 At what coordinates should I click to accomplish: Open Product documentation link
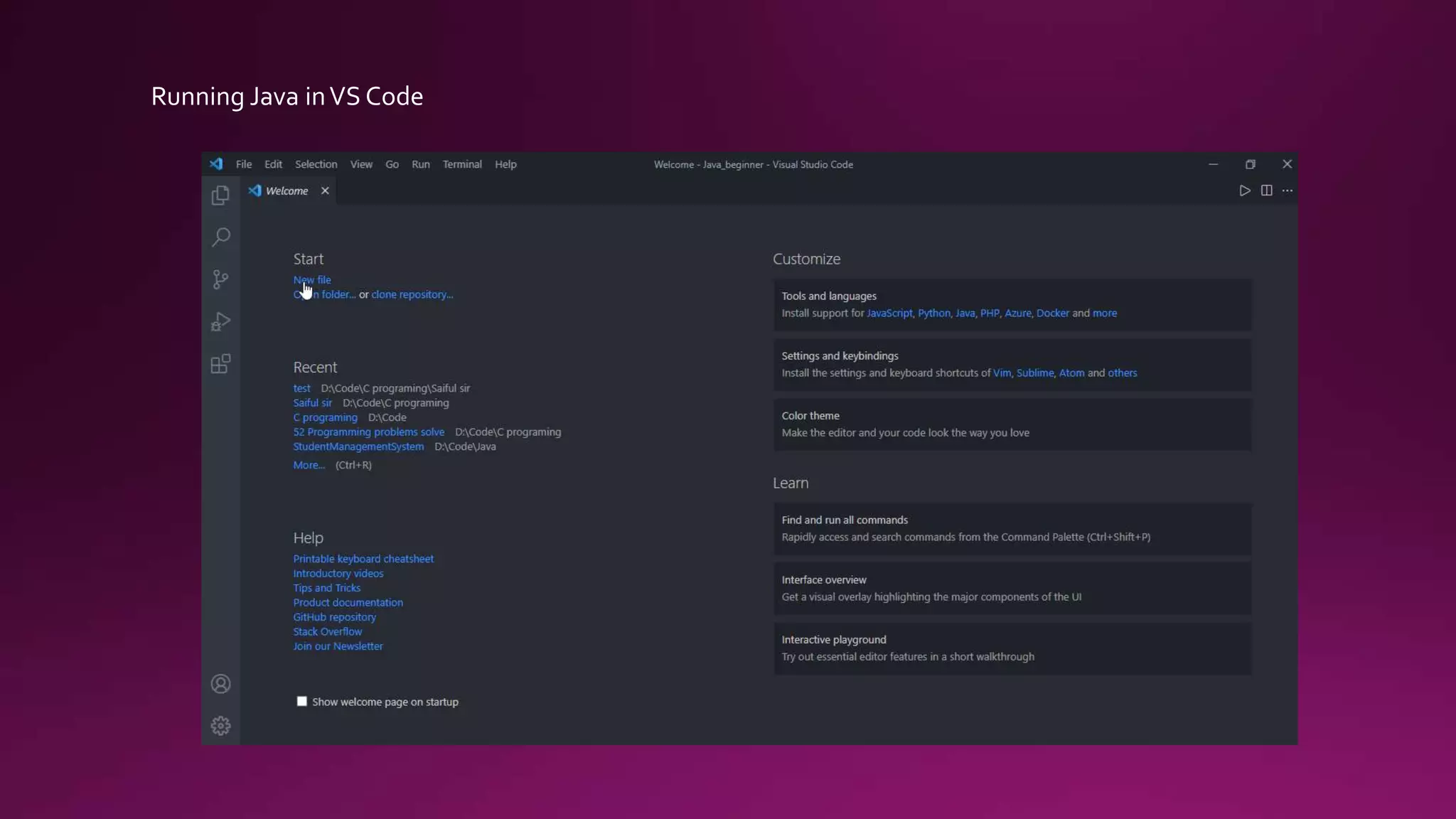pos(348,603)
